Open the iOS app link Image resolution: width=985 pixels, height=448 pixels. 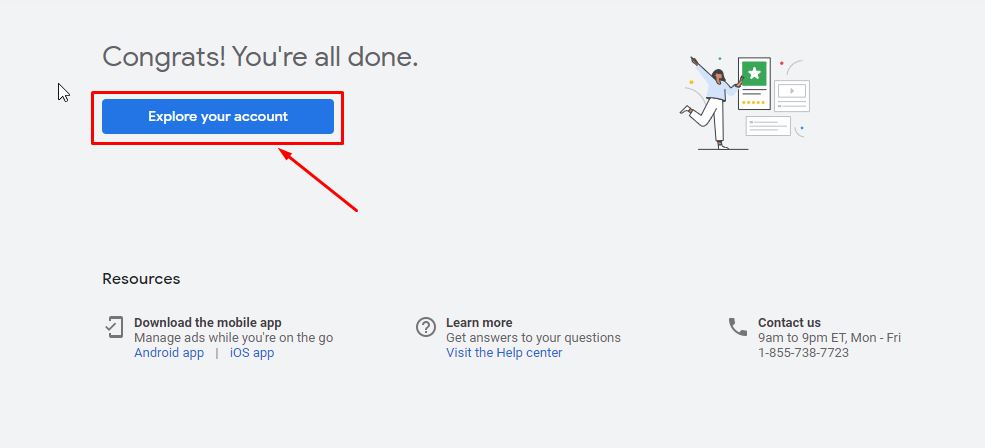coord(252,353)
